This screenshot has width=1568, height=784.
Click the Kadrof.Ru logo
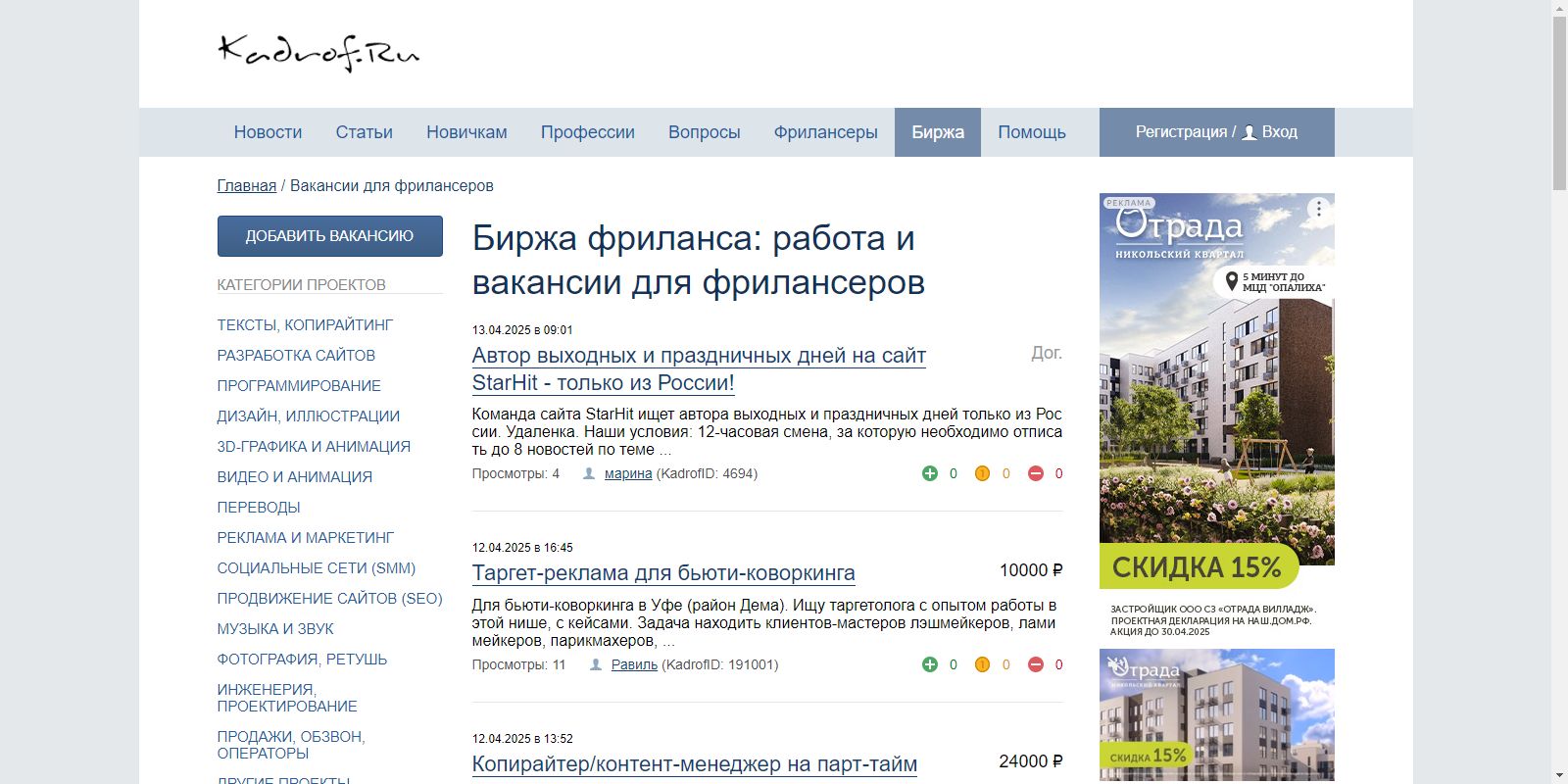click(x=318, y=53)
